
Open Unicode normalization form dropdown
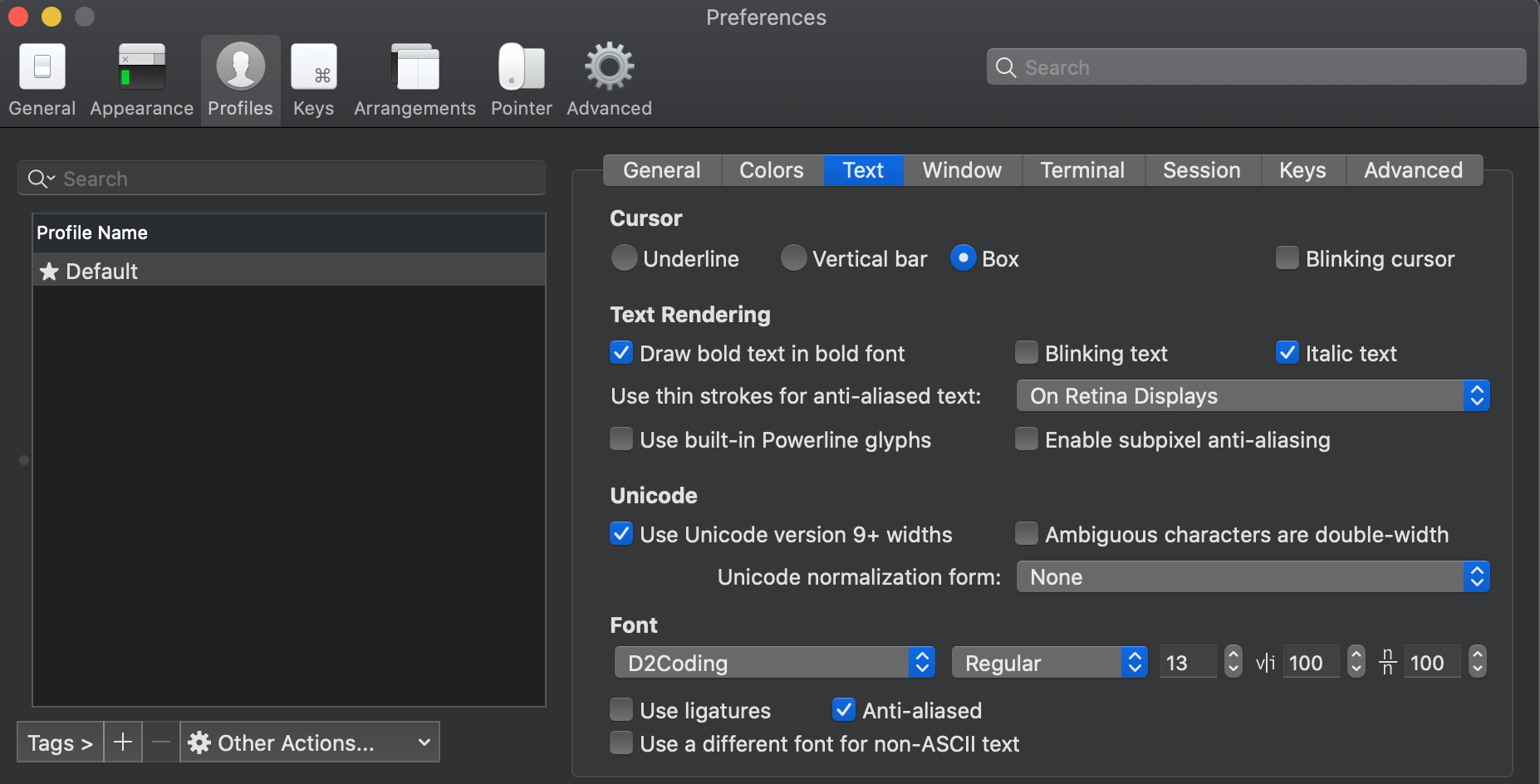(1253, 577)
